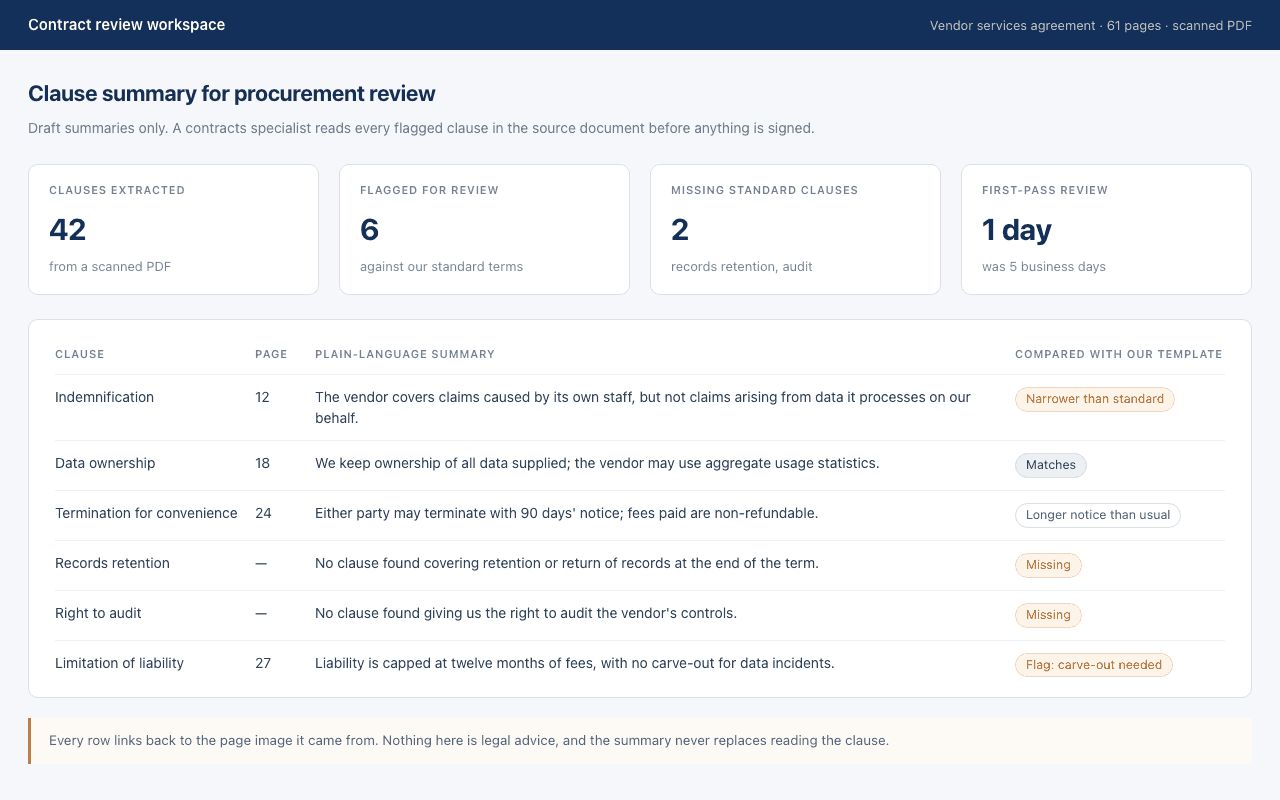Click the Indemnification summary about vendor claims
This screenshot has width=1280, height=800.
point(643,407)
